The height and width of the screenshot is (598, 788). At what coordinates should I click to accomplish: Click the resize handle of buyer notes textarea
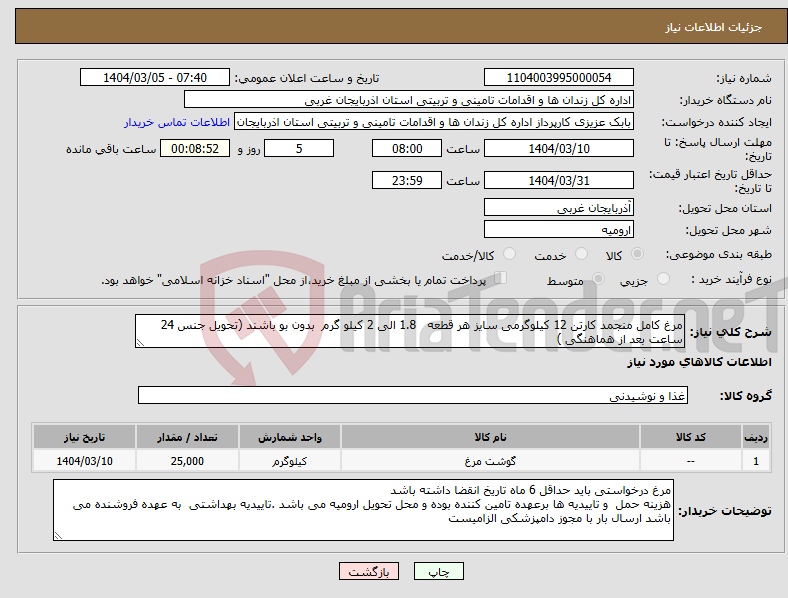pos(58,536)
